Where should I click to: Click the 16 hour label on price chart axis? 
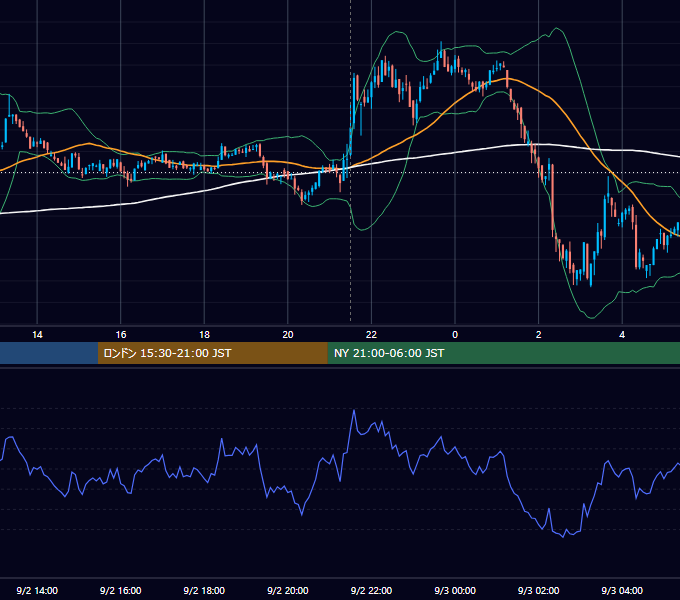click(x=121, y=335)
